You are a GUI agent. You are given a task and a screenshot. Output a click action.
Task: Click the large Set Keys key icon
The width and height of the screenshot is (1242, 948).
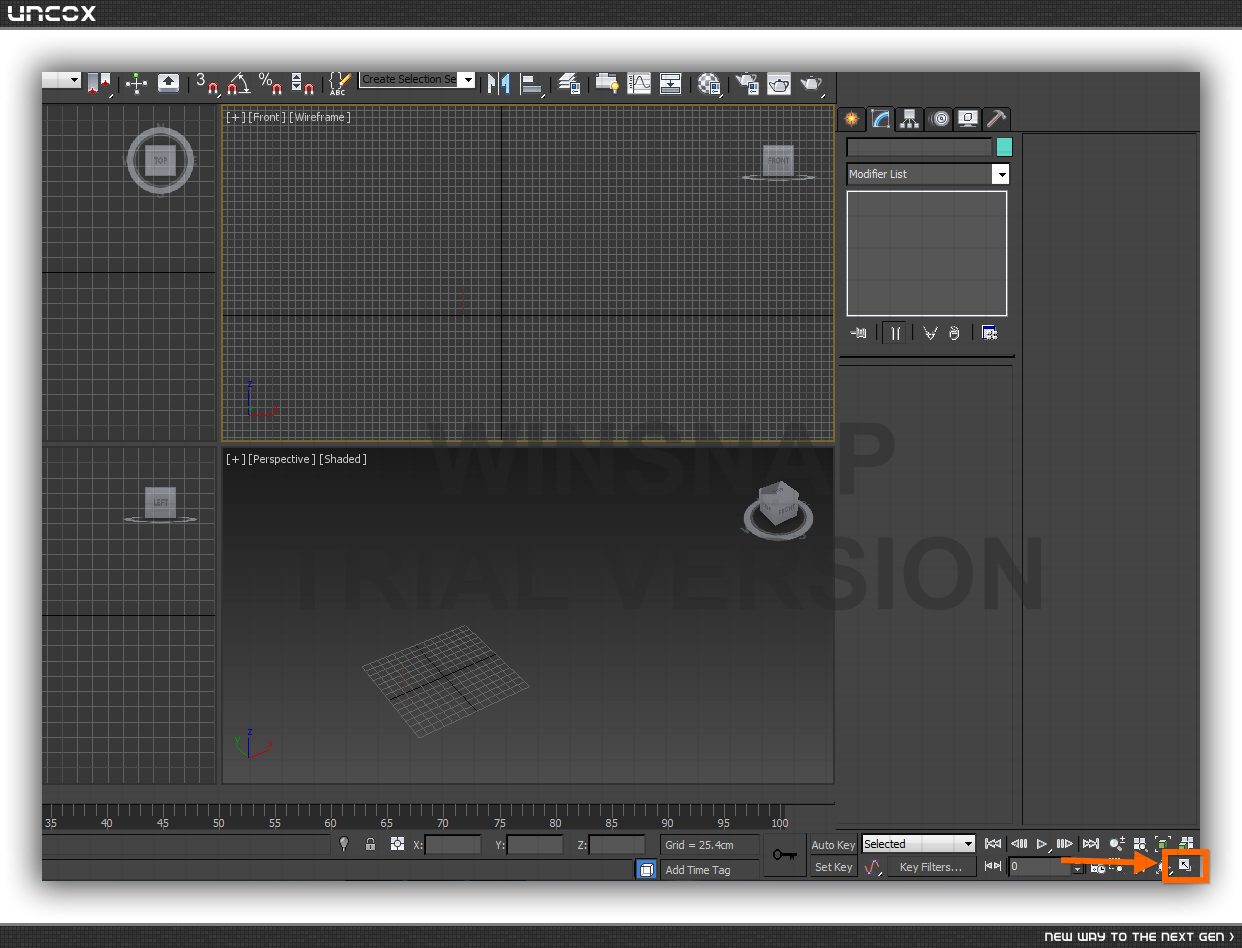click(785, 856)
